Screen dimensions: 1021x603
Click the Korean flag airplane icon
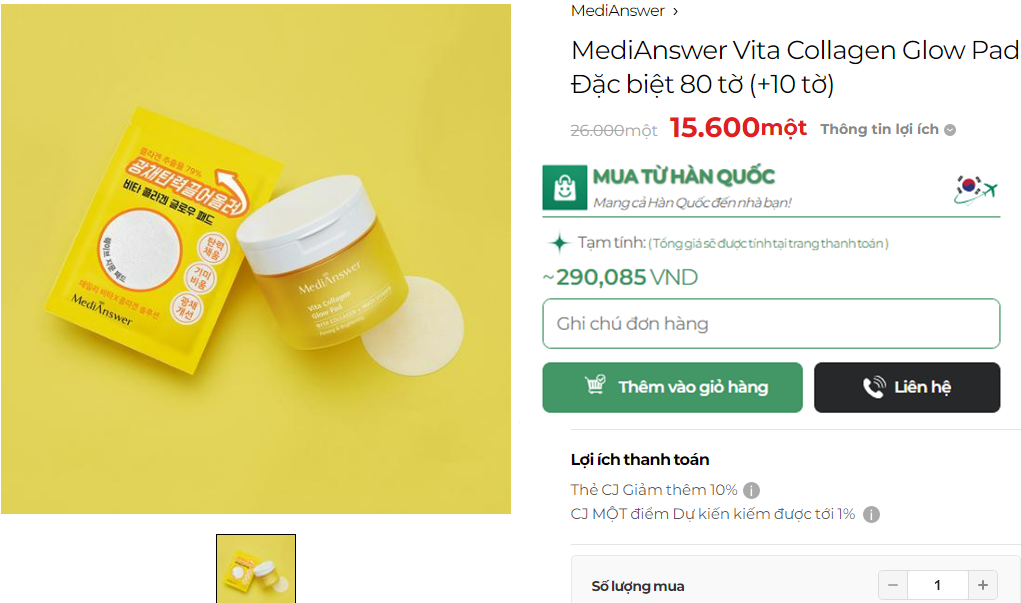point(975,189)
